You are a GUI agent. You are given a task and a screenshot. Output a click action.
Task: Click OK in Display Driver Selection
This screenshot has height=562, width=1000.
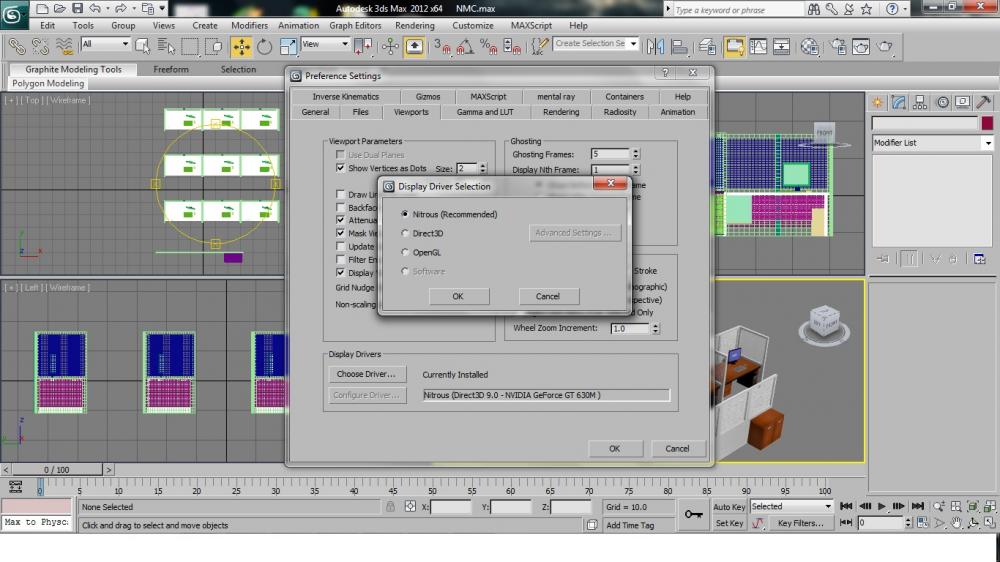[x=458, y=296]
